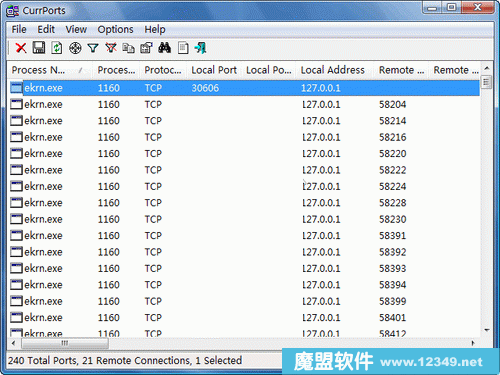The width and height of the screenshot is (500, 375).
Task: Open the properties toolbar icon
Action: tap(146, 48)
